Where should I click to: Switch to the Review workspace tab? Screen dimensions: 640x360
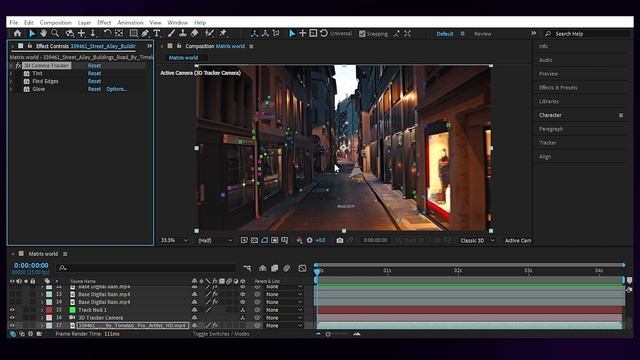click(483, 34)
